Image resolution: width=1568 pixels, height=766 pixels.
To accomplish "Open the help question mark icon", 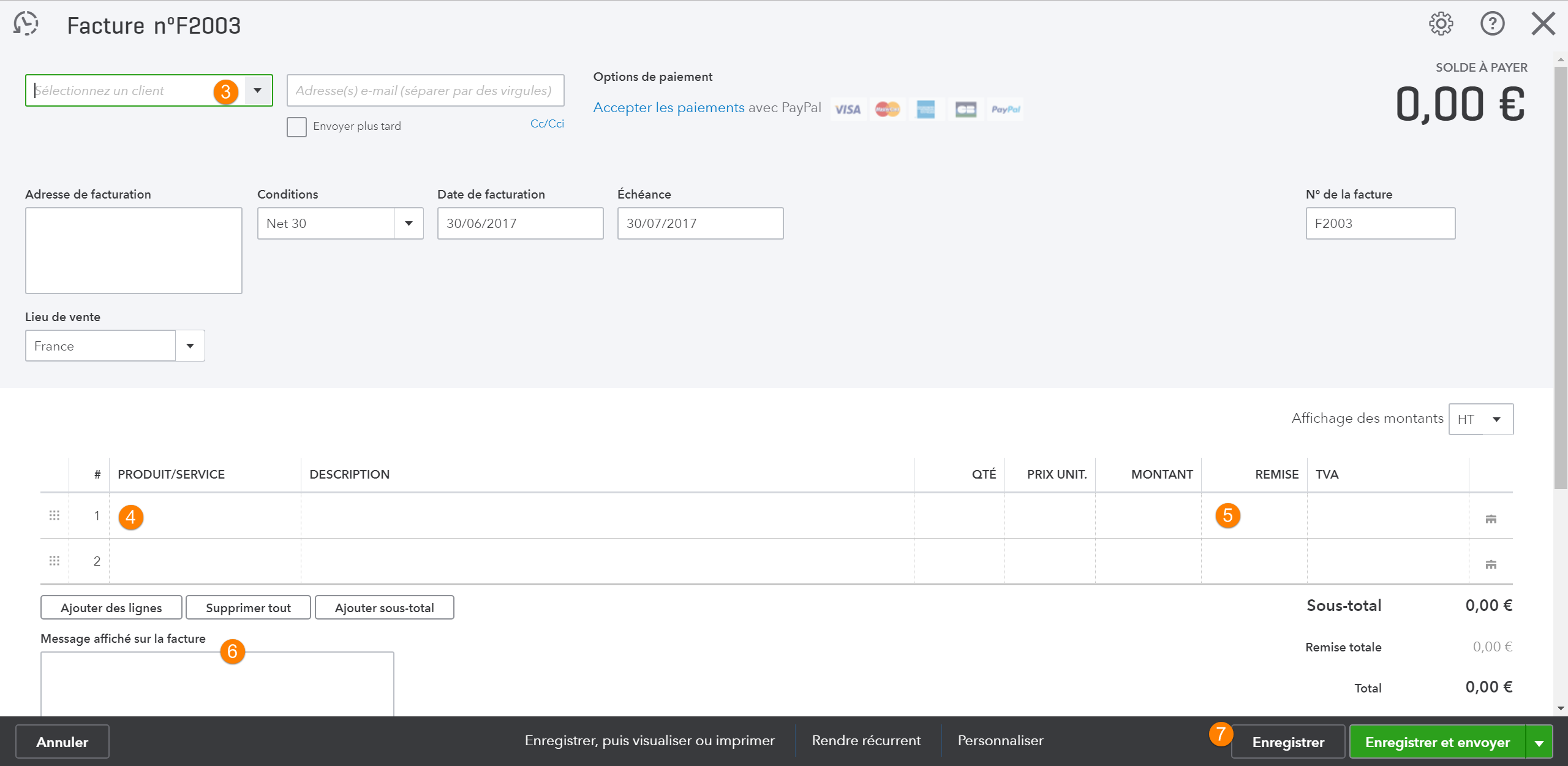I will [1492, 24].
